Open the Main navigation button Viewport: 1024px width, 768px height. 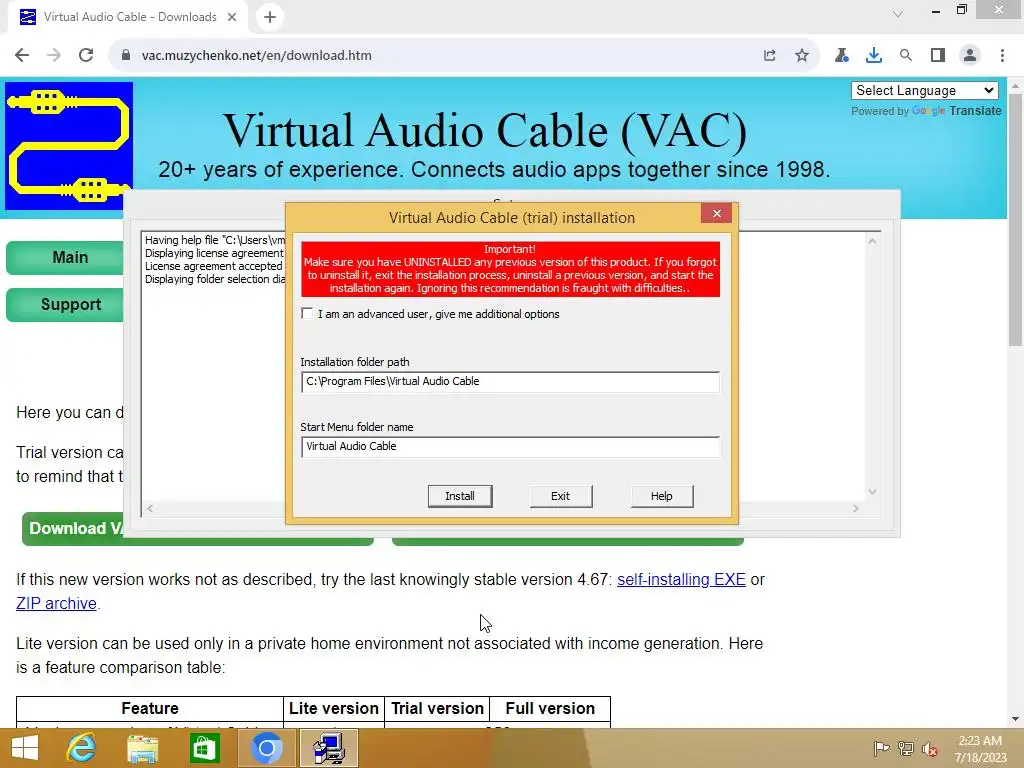pyautogui.click(x=65, y=257)
